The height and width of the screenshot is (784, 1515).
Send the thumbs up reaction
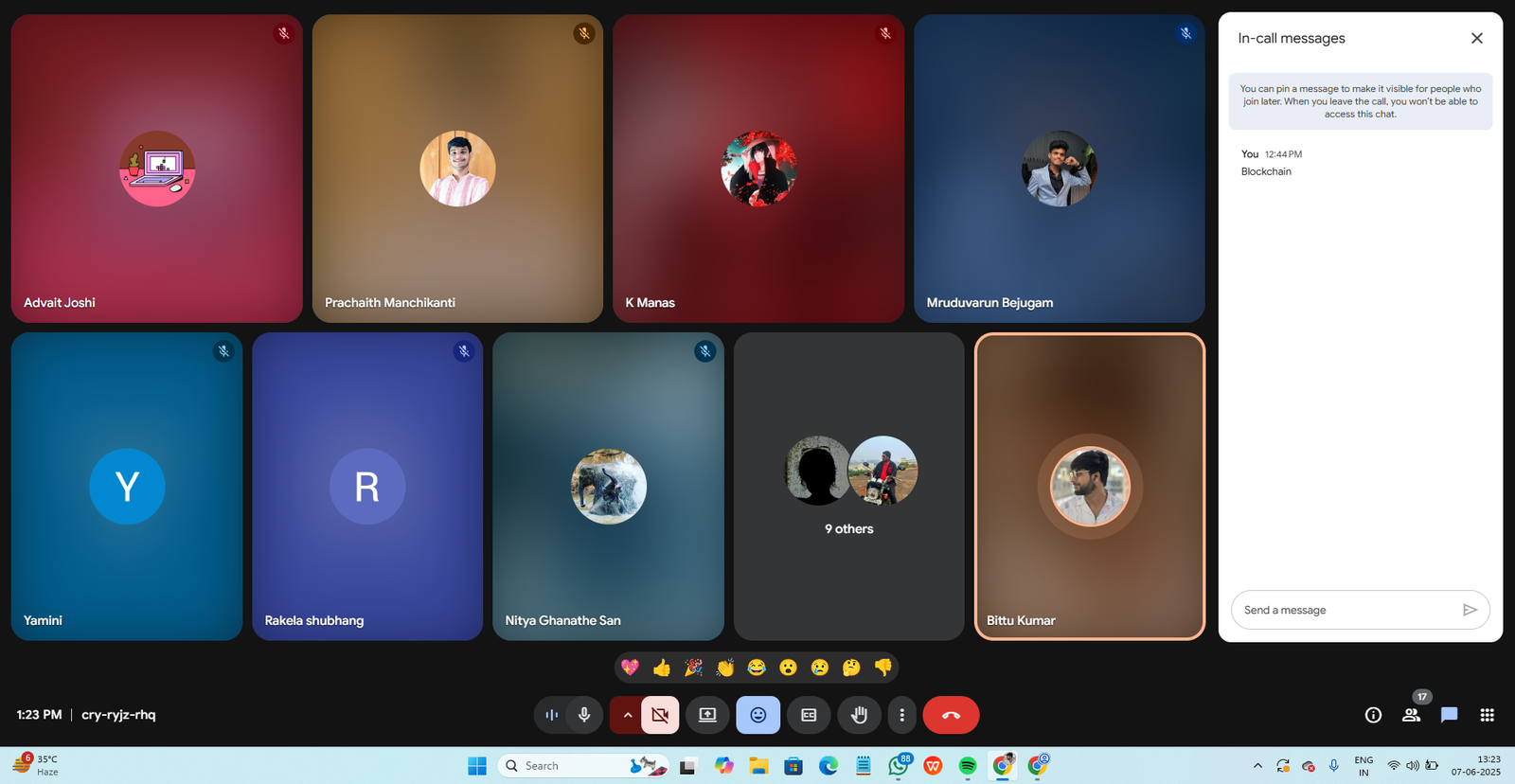(662, 668)
